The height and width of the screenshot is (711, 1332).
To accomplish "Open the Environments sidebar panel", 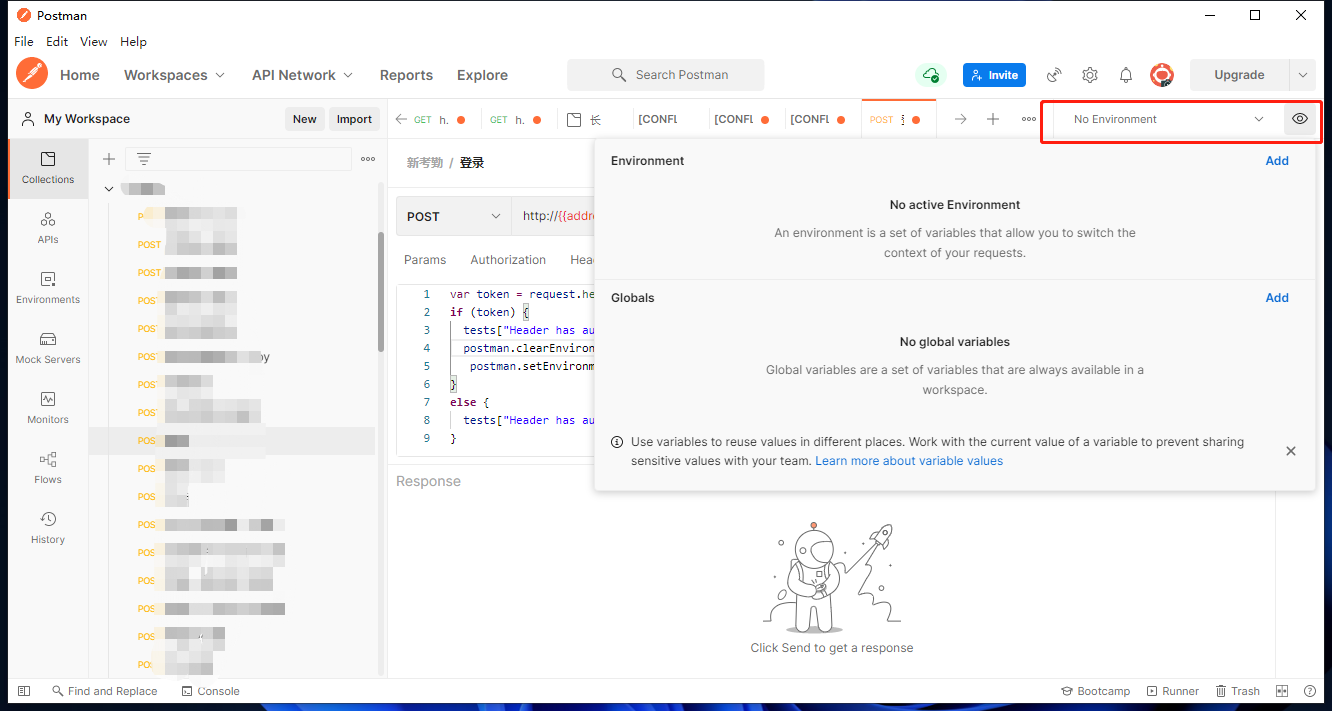I will coord(47,288).
